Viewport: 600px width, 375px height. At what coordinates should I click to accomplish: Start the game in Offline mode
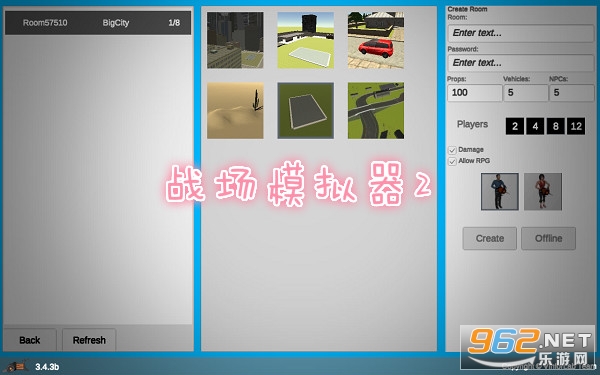click(x=548, y=238)
